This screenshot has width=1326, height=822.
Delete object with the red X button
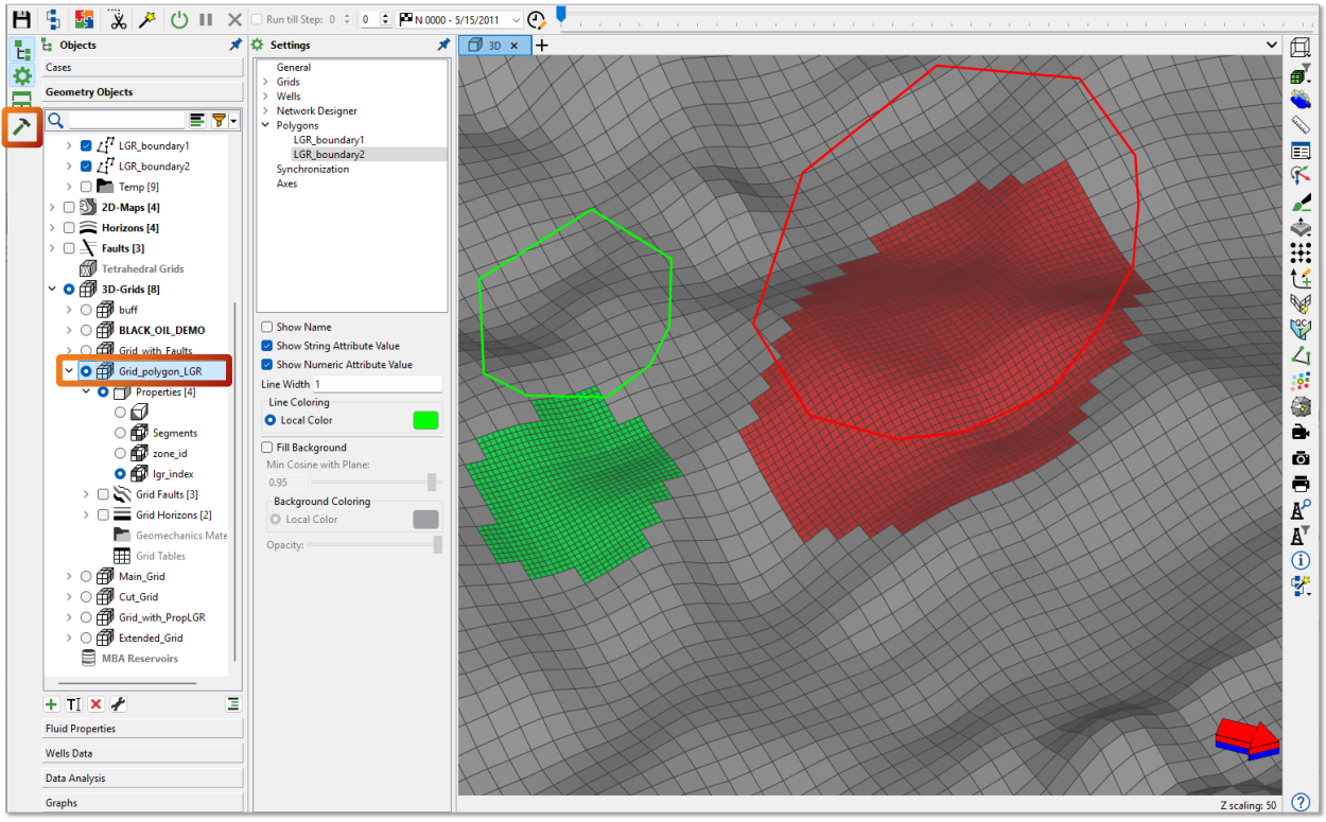click(x=96, y=705)
